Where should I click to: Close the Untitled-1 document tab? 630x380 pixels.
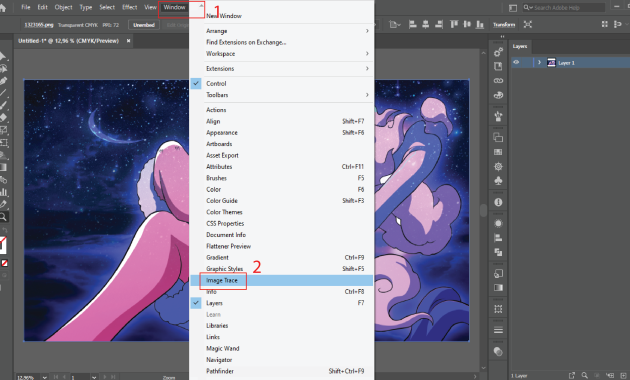coord(128,41)
